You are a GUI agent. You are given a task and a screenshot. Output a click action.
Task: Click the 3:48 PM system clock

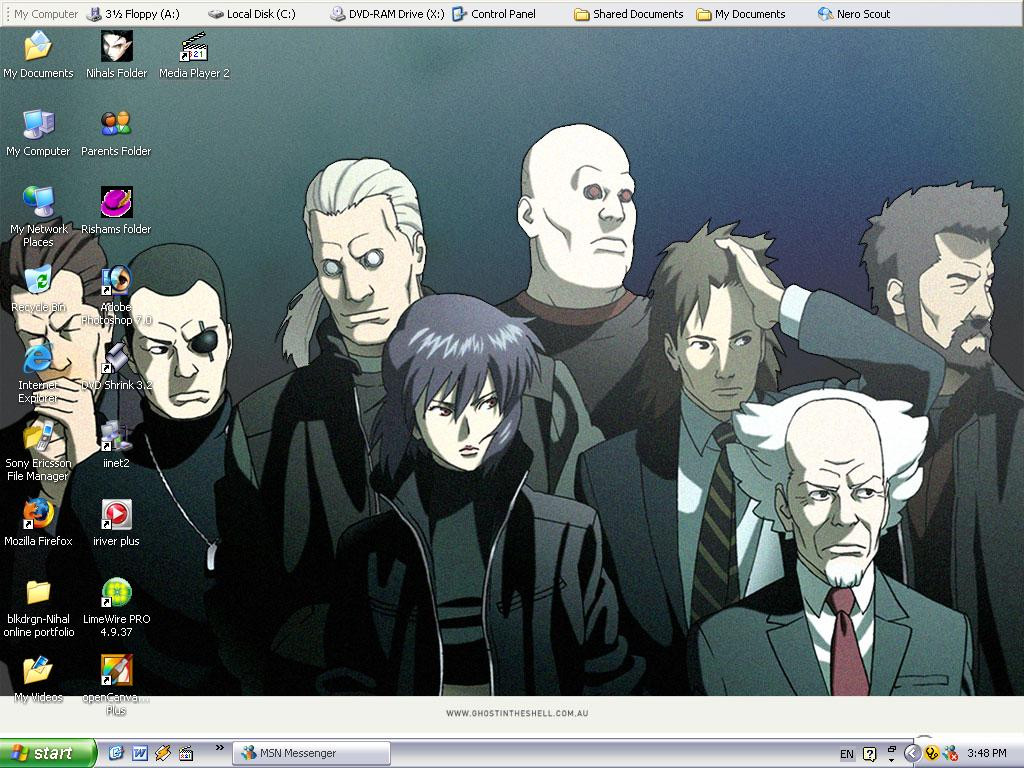coord(987,754)
